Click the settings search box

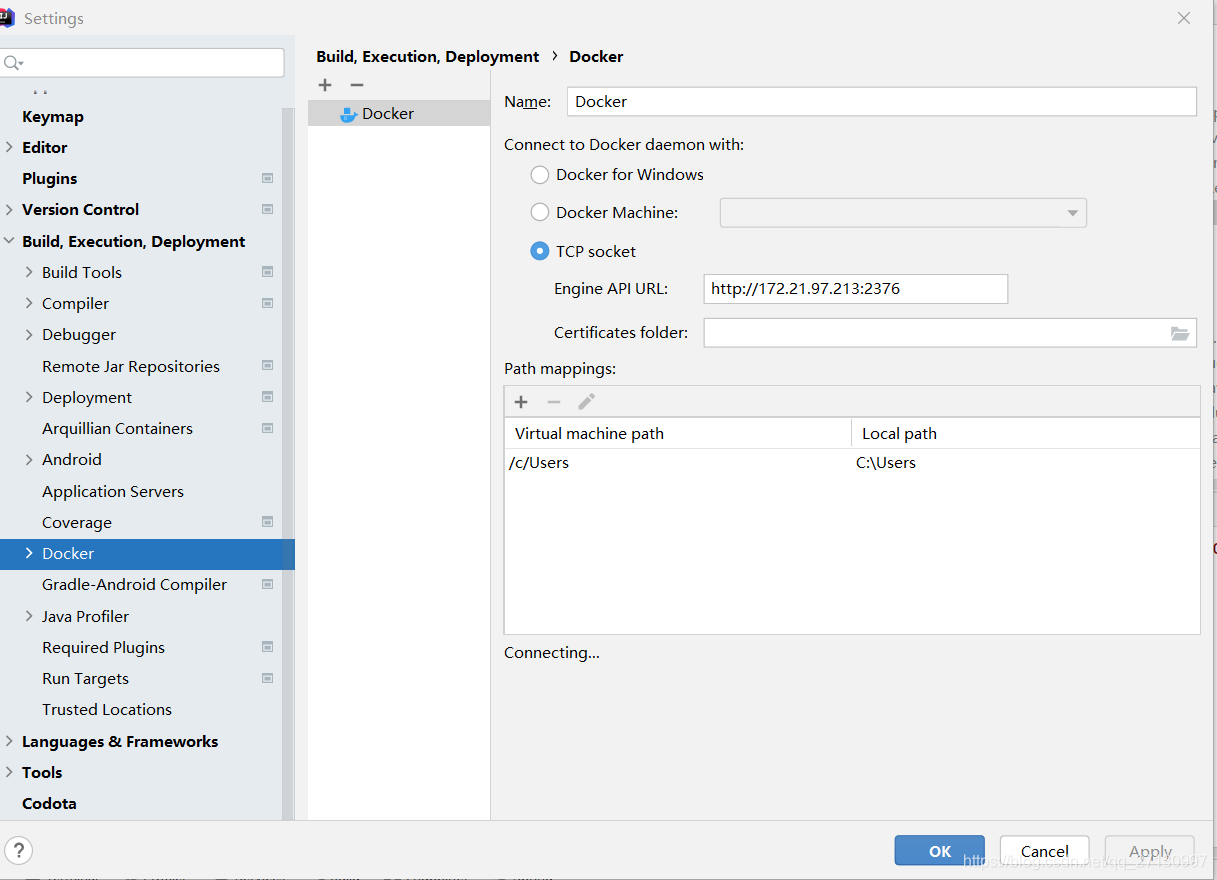[x=143, y=62]
